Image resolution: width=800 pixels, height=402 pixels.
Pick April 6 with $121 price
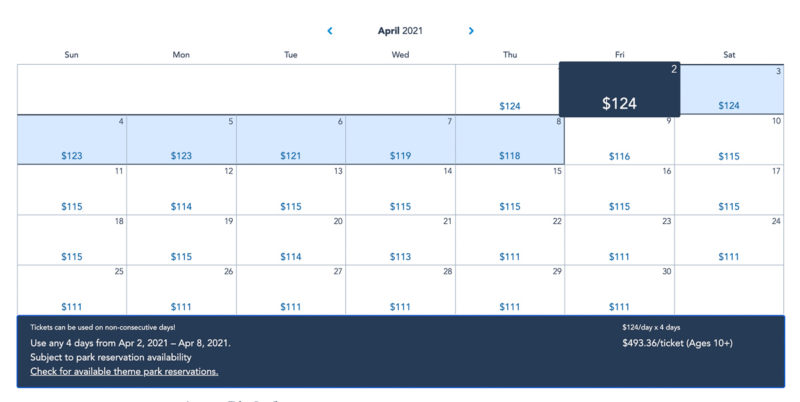point(291,139)
